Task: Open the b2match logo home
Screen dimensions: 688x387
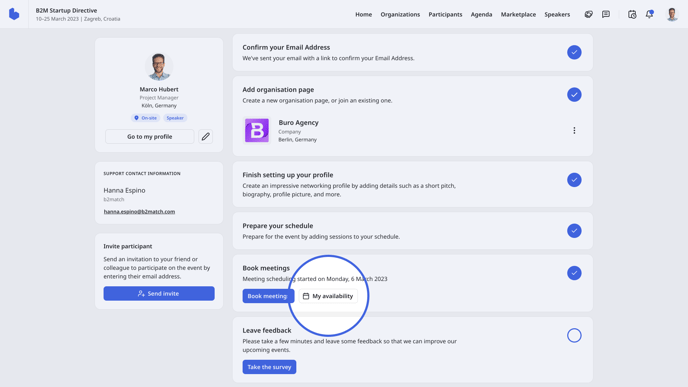Action: point(14,14)
